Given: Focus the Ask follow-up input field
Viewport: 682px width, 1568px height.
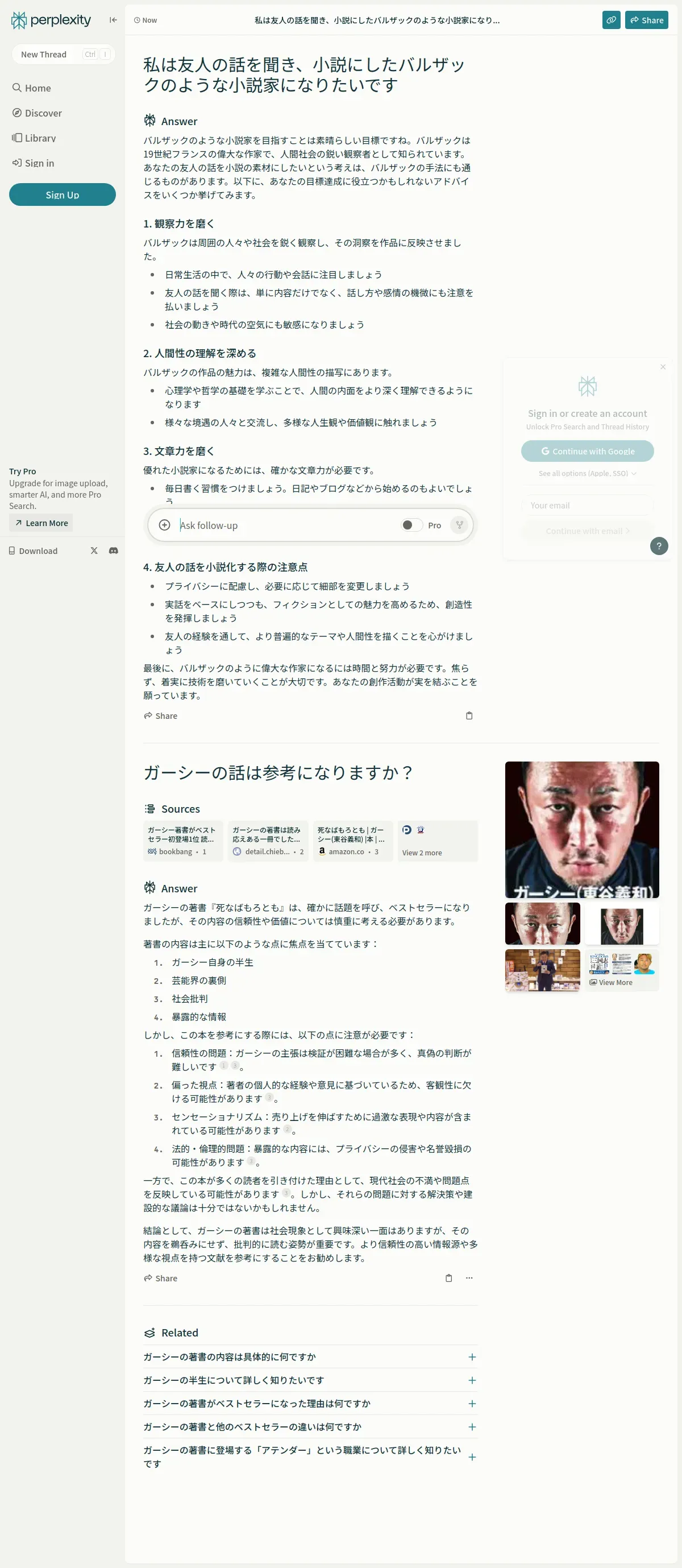Looking at the screenshot, I should [286, 526].
